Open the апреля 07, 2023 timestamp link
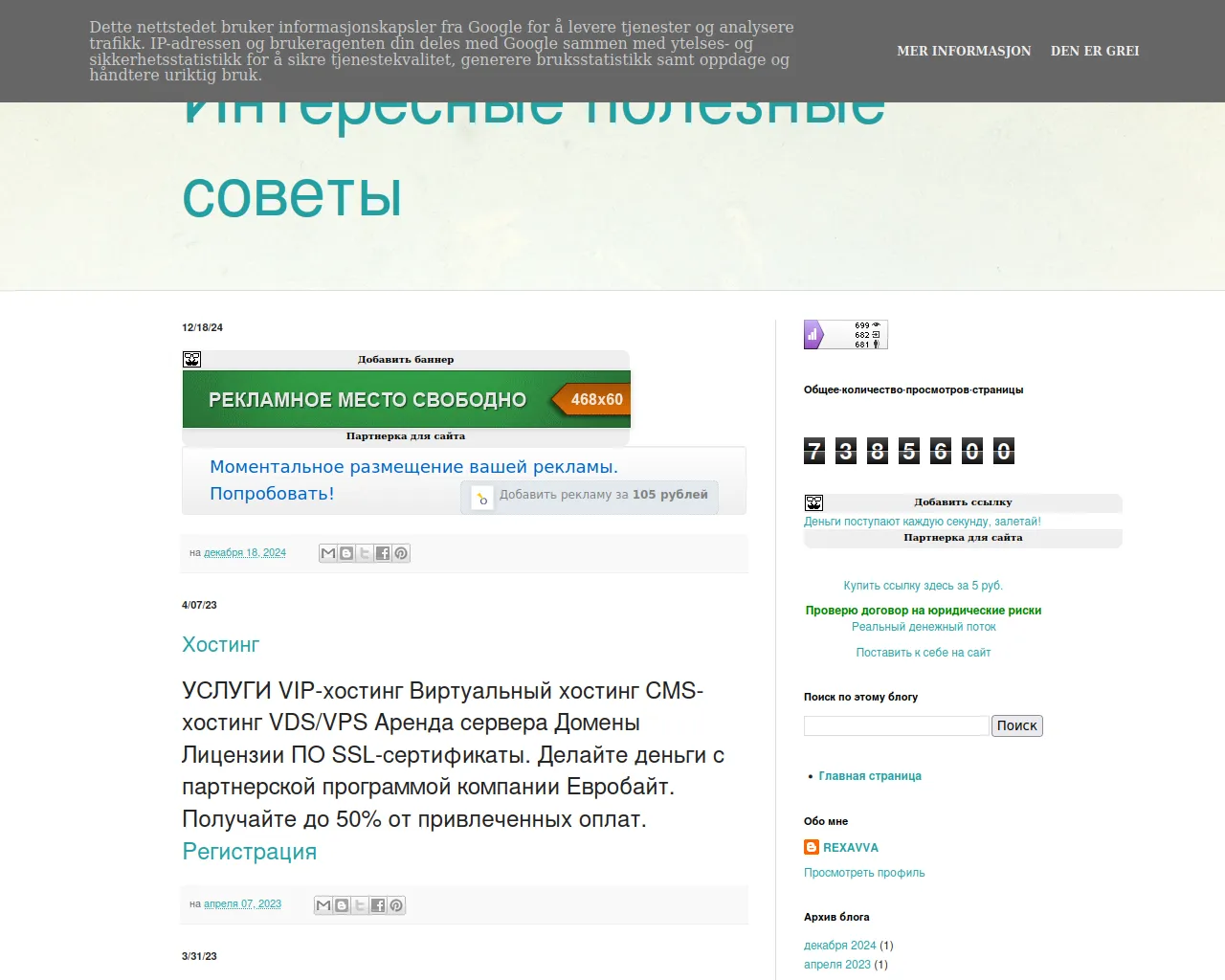This screenshot has width=1225, height=980. pyautogui.click(x=242, y=904)
